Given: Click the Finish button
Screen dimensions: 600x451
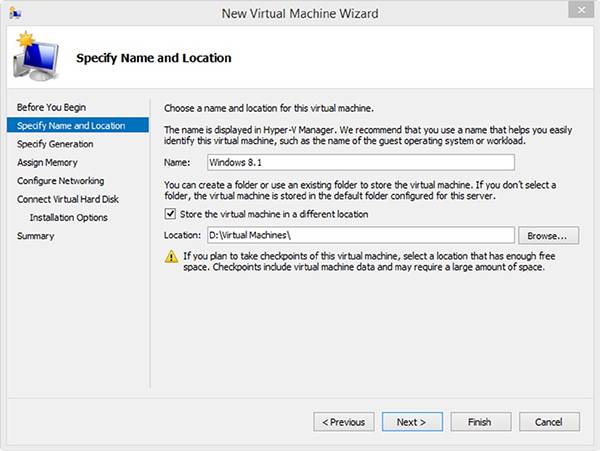Looking at the screenshot, I should tap(480, 422).
